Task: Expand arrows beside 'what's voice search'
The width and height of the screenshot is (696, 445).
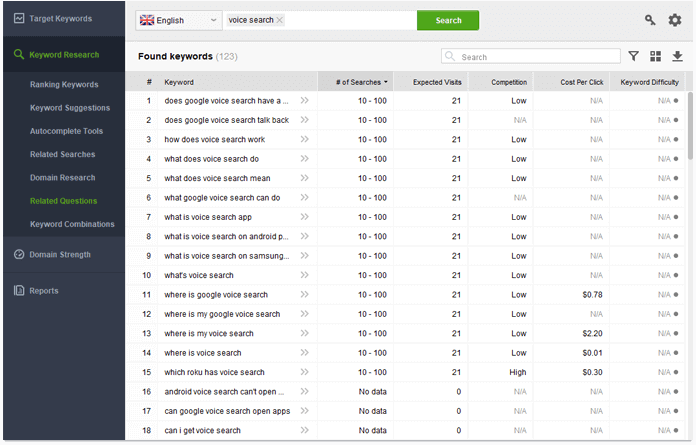Action: click(x=304, y=275)
